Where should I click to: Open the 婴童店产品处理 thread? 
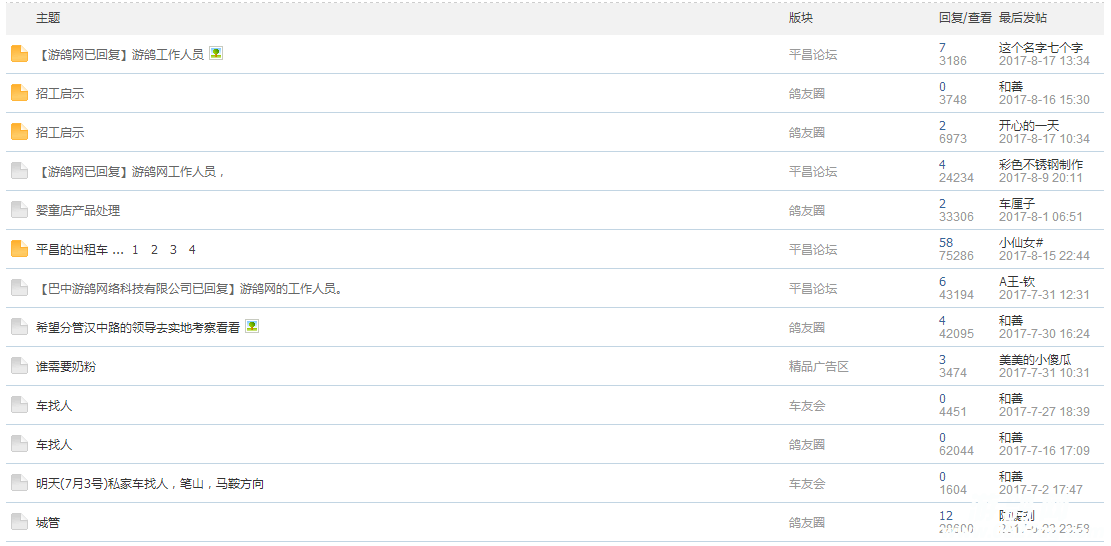78,211
